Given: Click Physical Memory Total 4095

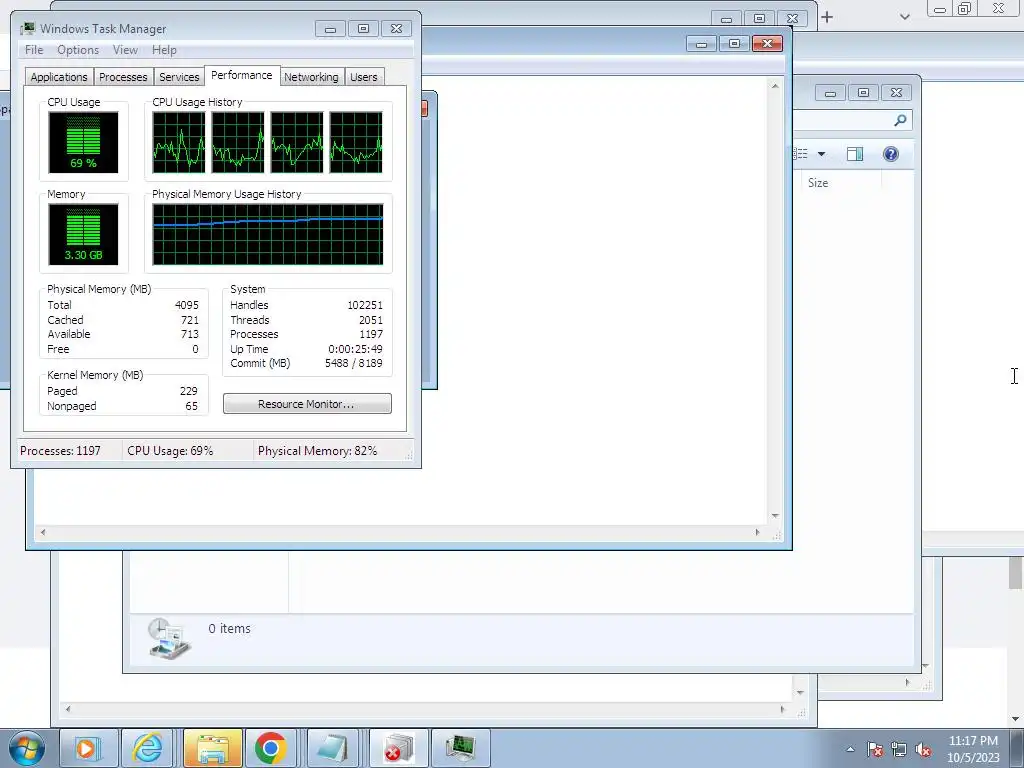Looking at the screenshot, I should point(187,305).
